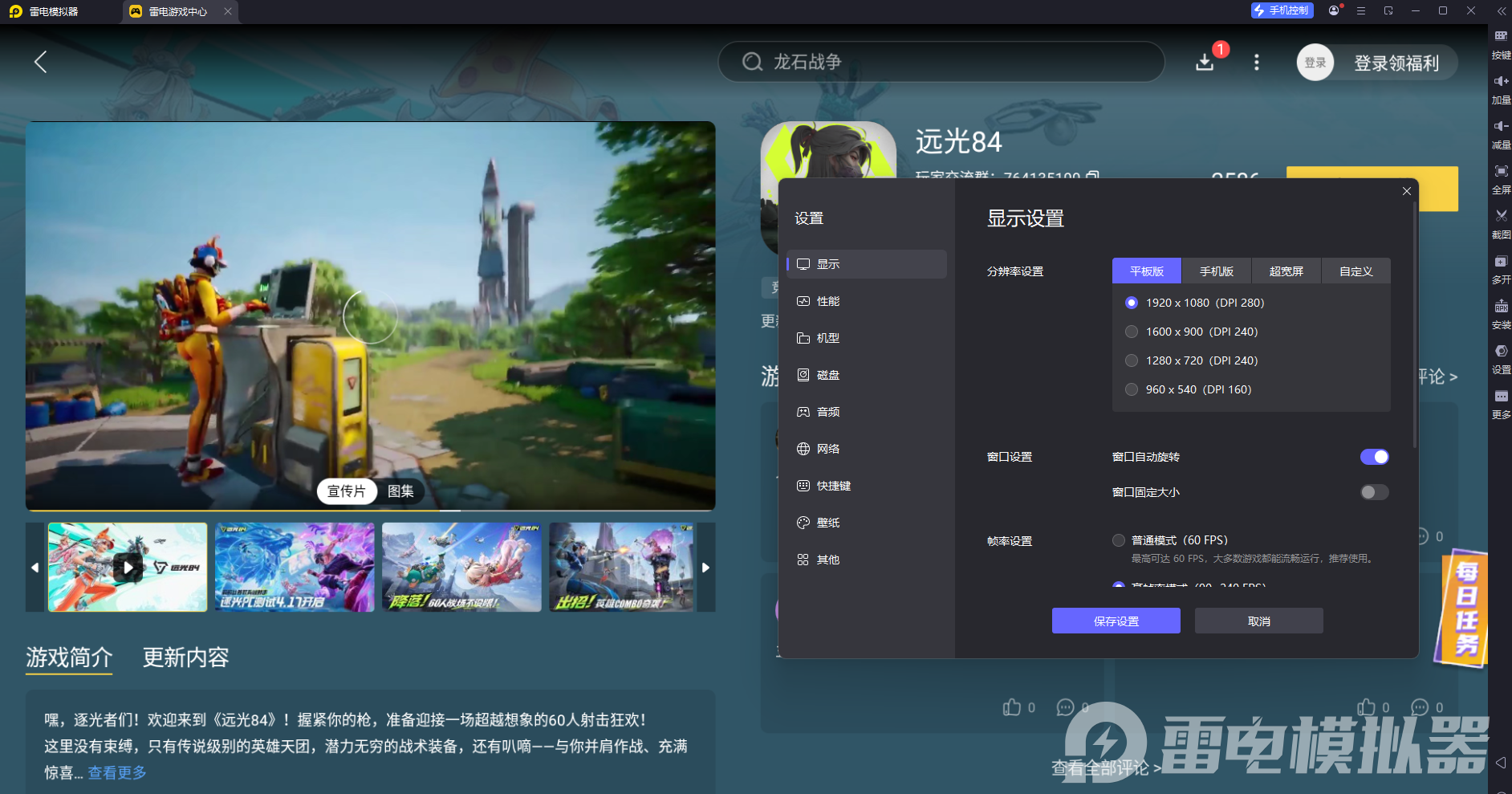
Task: Open the 性能 settings section
Action: 867,301
